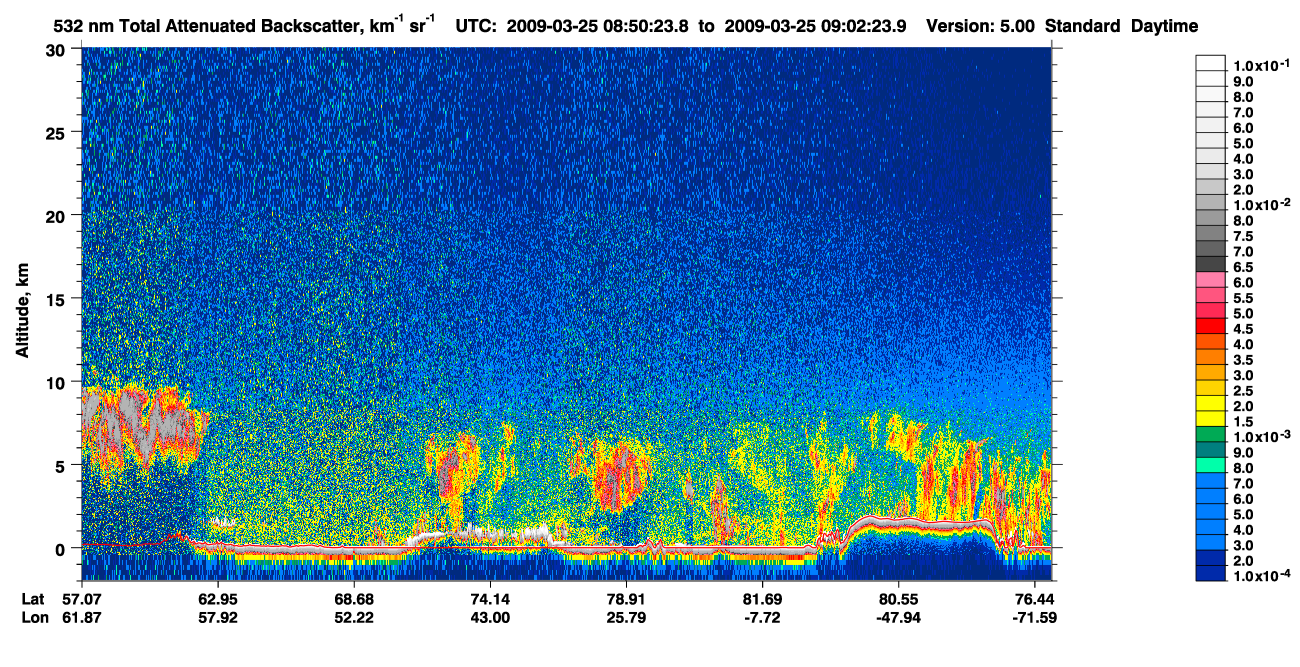Image resolution: width=1300 pixels, height=667 pixels.
Task: Click the 'Daytime' label in header
Action: tap(1165, 27)
